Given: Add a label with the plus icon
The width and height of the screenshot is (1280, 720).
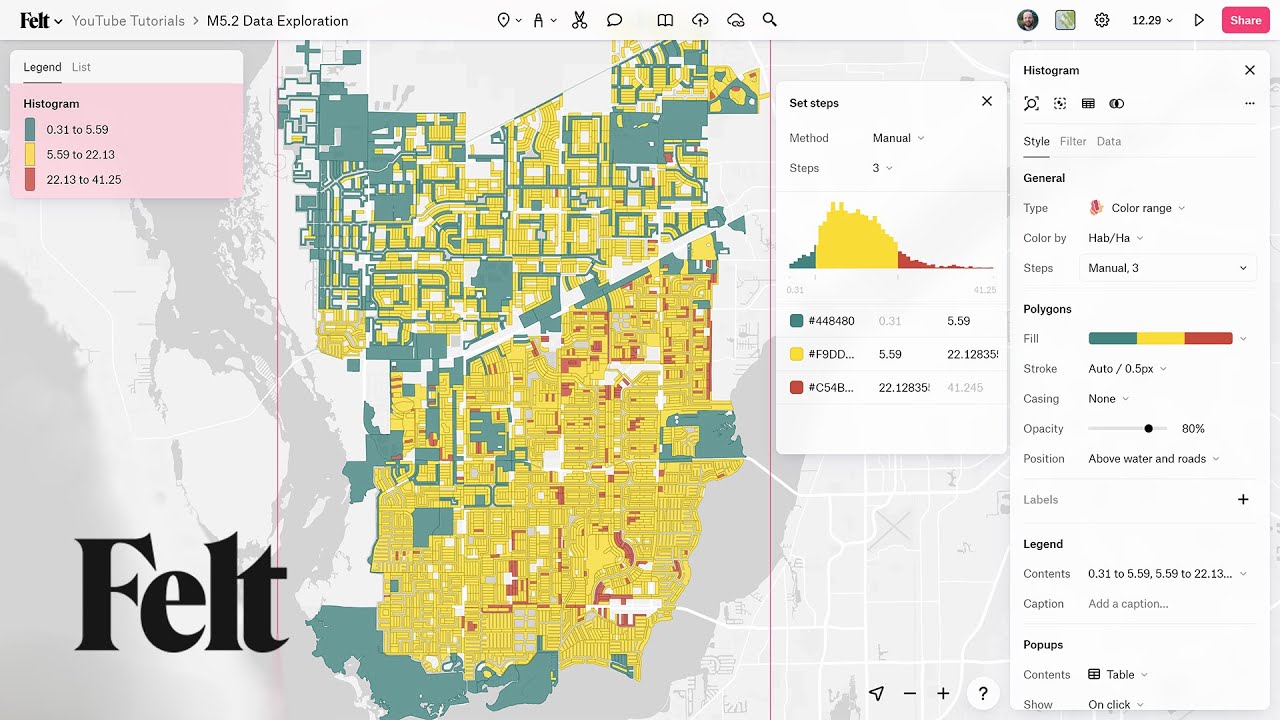Looking at the screenshot, I should [x=1243, y=499].
